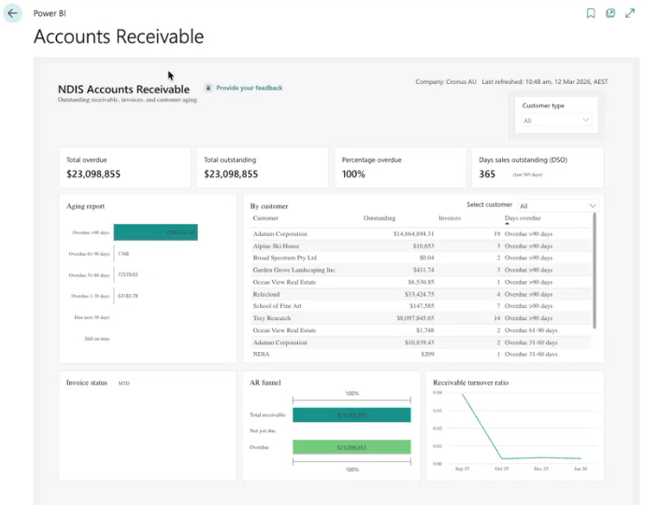
Task: Click the Days overdue sort arrow
Action: click(x=507, y=224)
